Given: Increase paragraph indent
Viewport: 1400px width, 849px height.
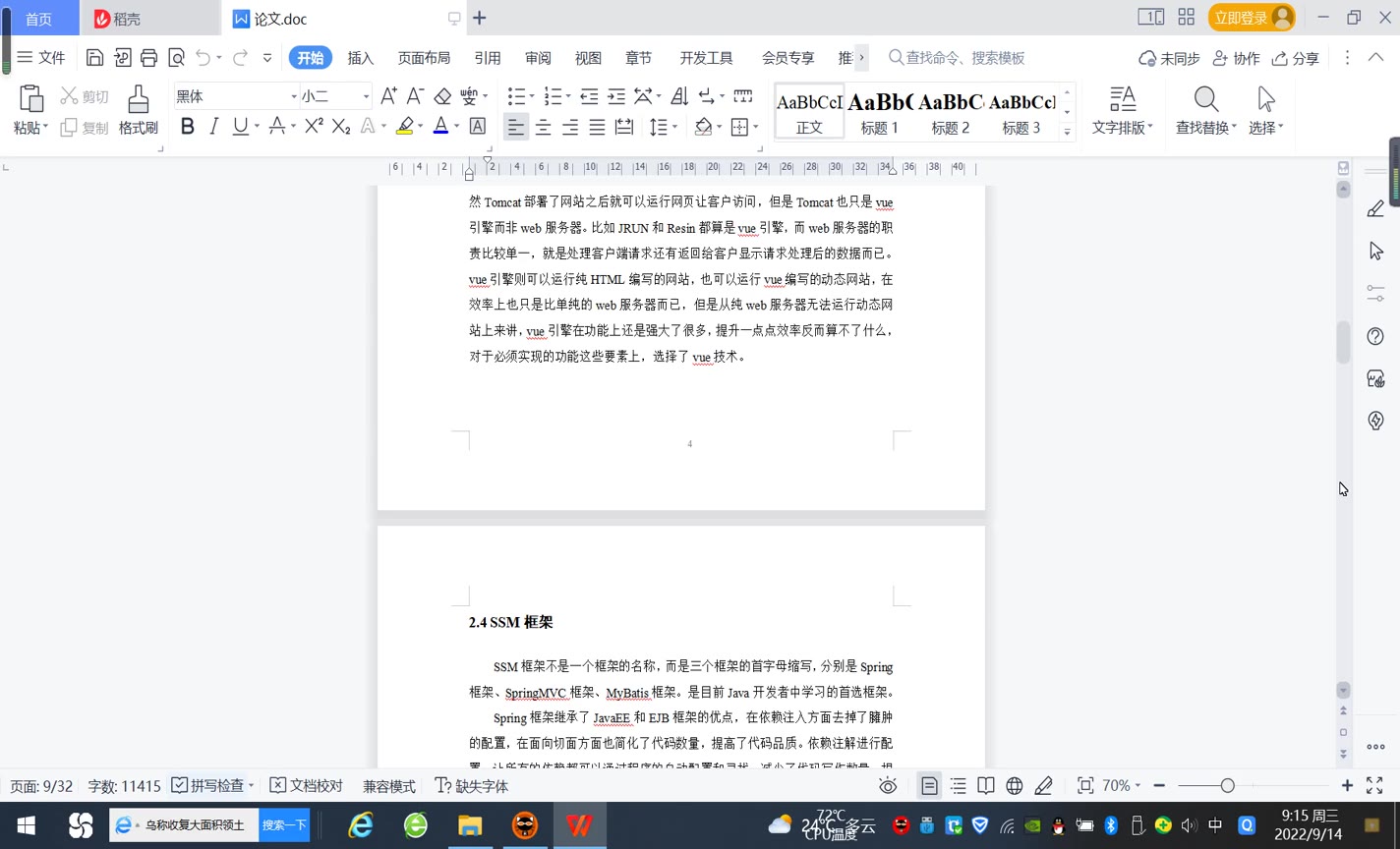Looking at the screenshot, I should (616, 96).
